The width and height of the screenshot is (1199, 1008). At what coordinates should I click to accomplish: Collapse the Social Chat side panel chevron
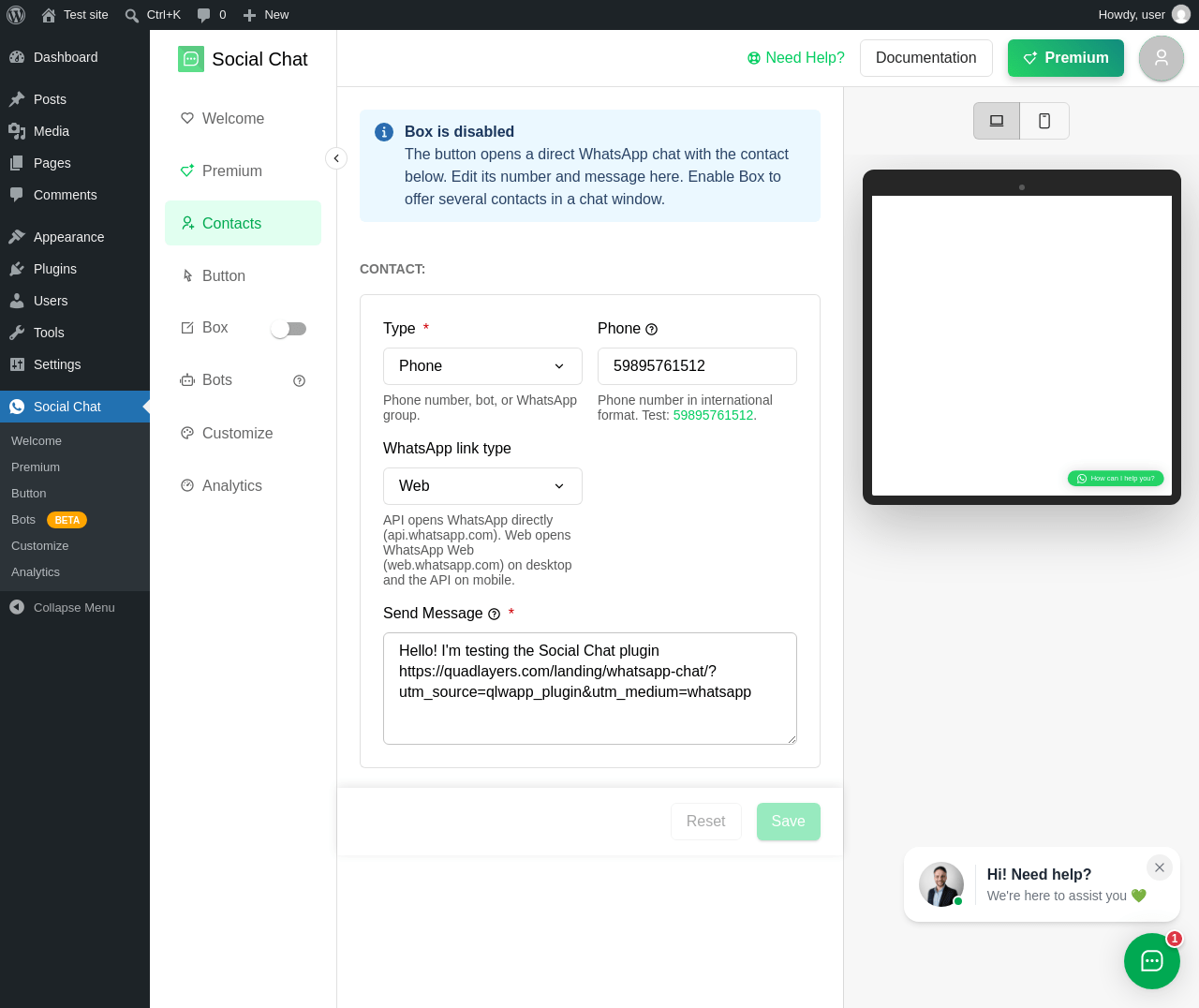[x=336, y=158]
